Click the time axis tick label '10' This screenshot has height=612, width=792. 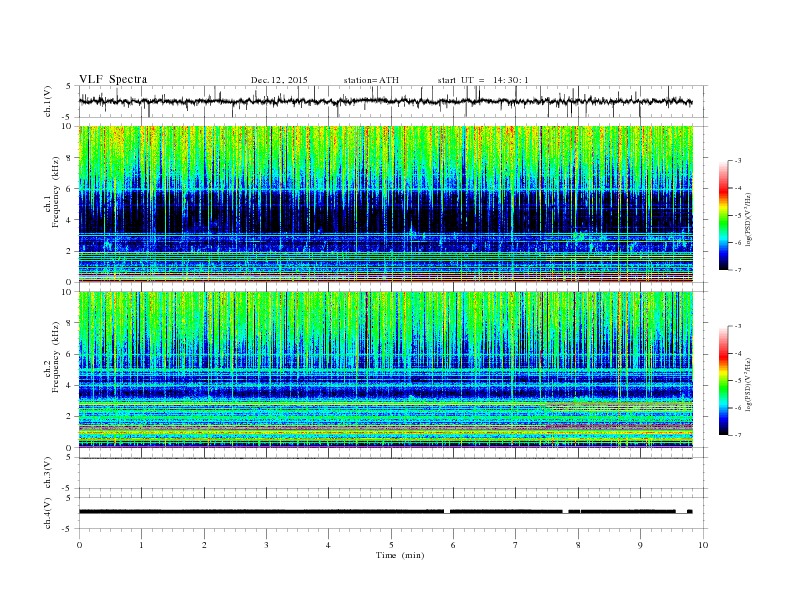click(703, 545)
